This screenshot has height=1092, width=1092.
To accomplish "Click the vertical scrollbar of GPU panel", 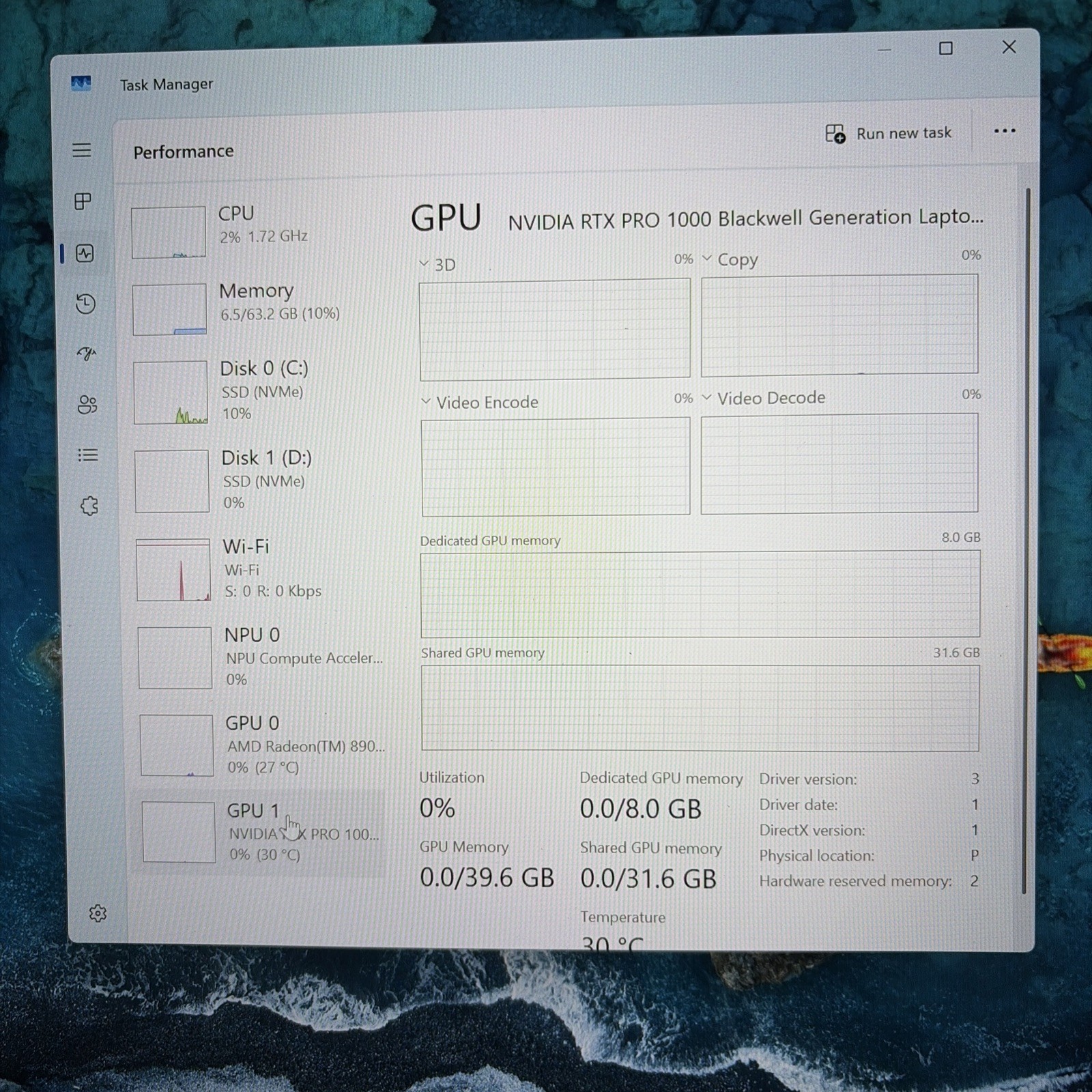I will coord(1026,539).
